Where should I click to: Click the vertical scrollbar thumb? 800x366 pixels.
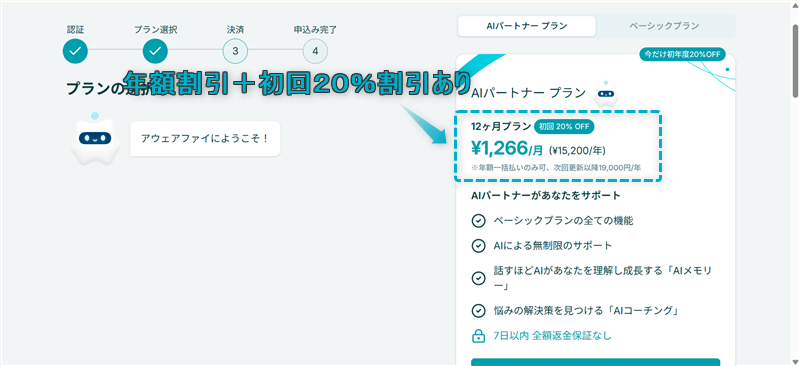click(795, 61)
